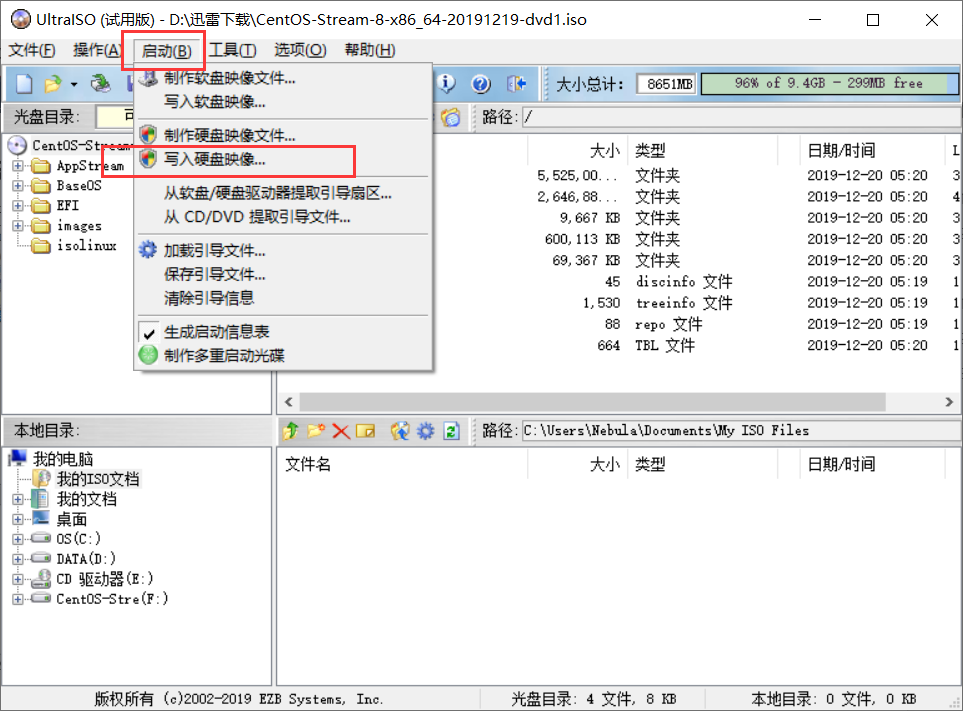The image size is (963, 711).
Task: Open the 启动(B) menu
Action: 166,51
